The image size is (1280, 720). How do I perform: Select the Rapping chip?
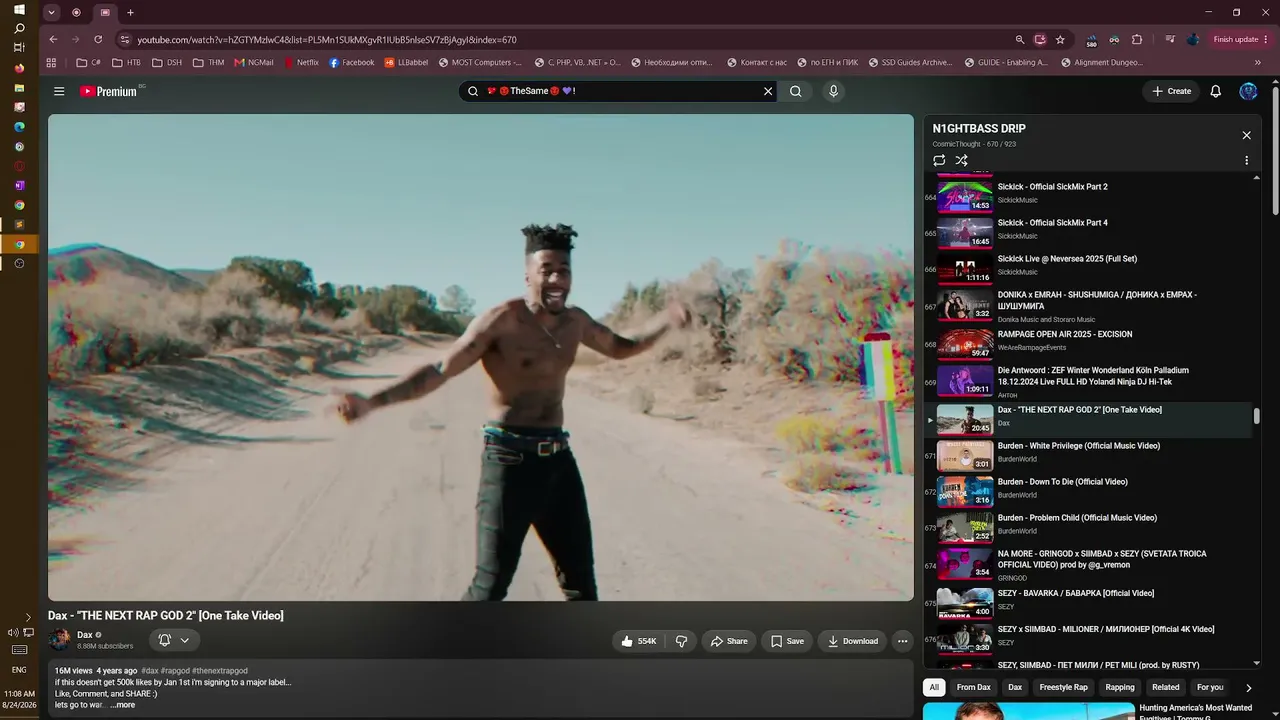[1120, 687]
